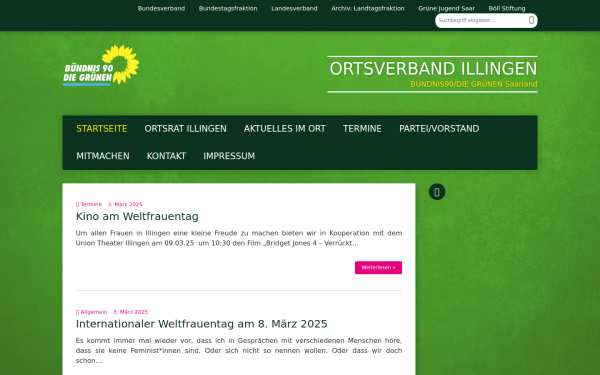Click the Bündnis 90 Die Grünen sunflower logo
Viewport: 600px width, 375px height.
(101, 65)
